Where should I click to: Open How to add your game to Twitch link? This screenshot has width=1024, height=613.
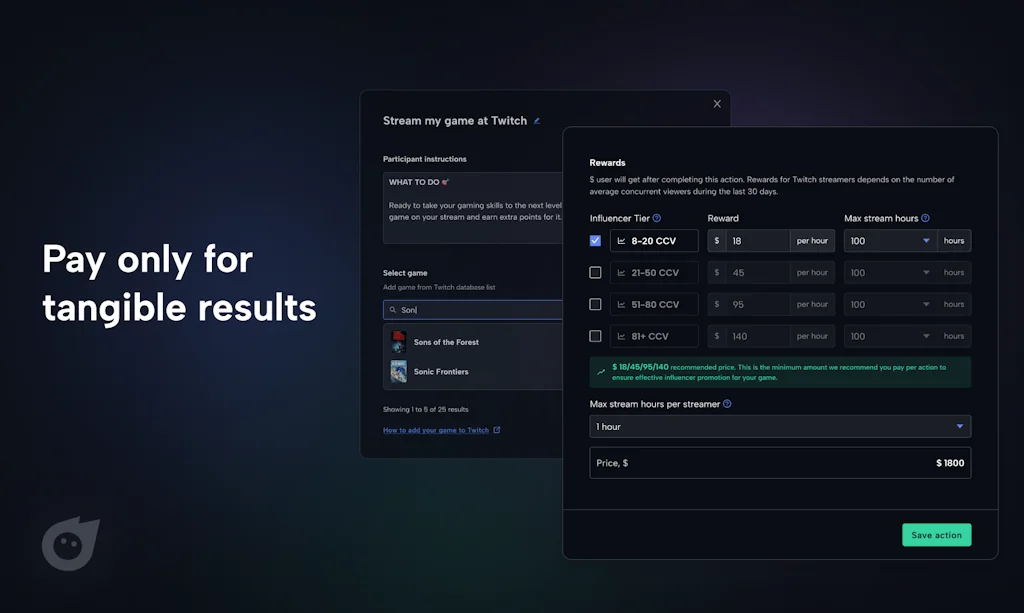[436, 430]
